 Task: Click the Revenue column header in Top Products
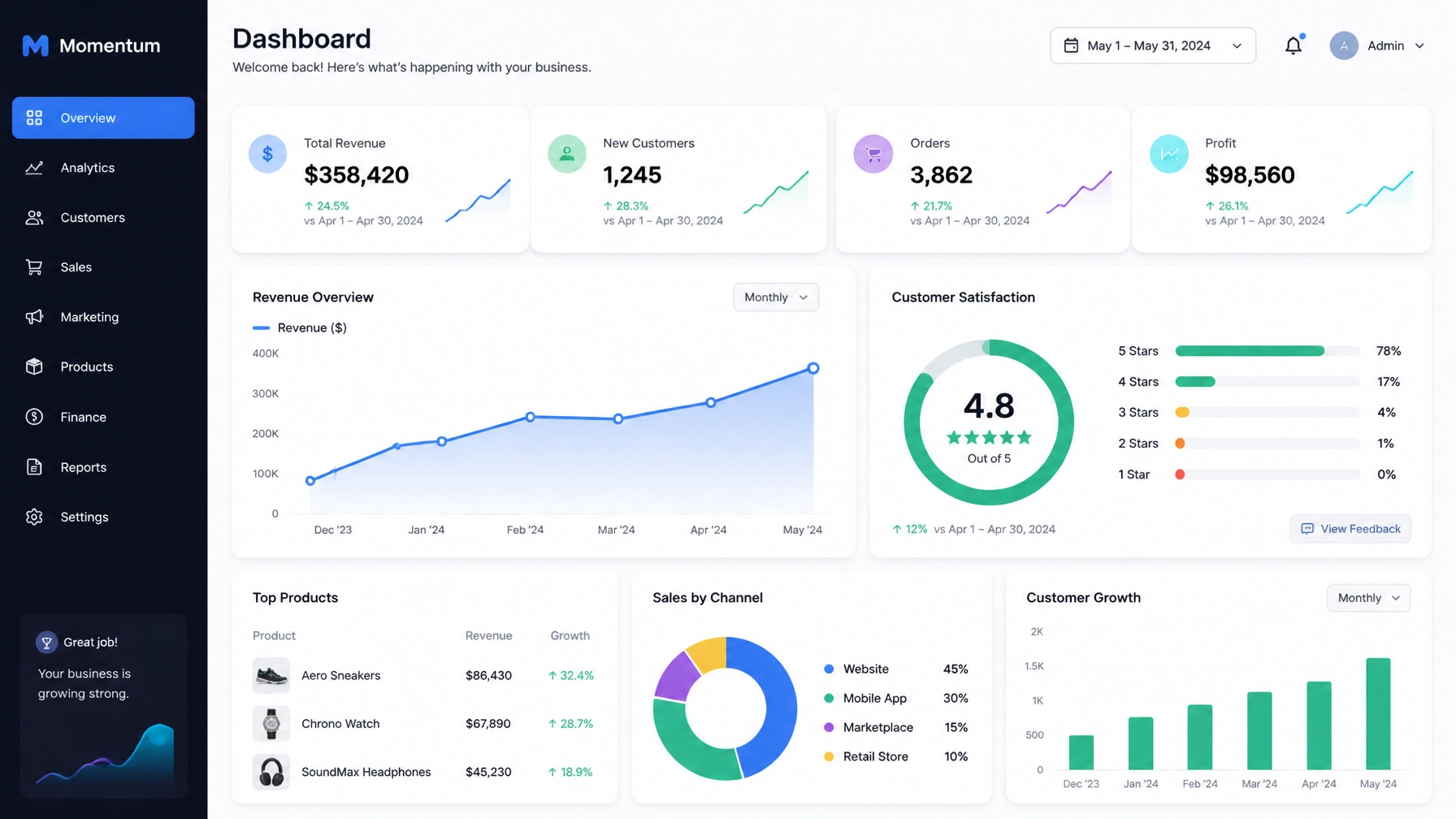(488, 636)
